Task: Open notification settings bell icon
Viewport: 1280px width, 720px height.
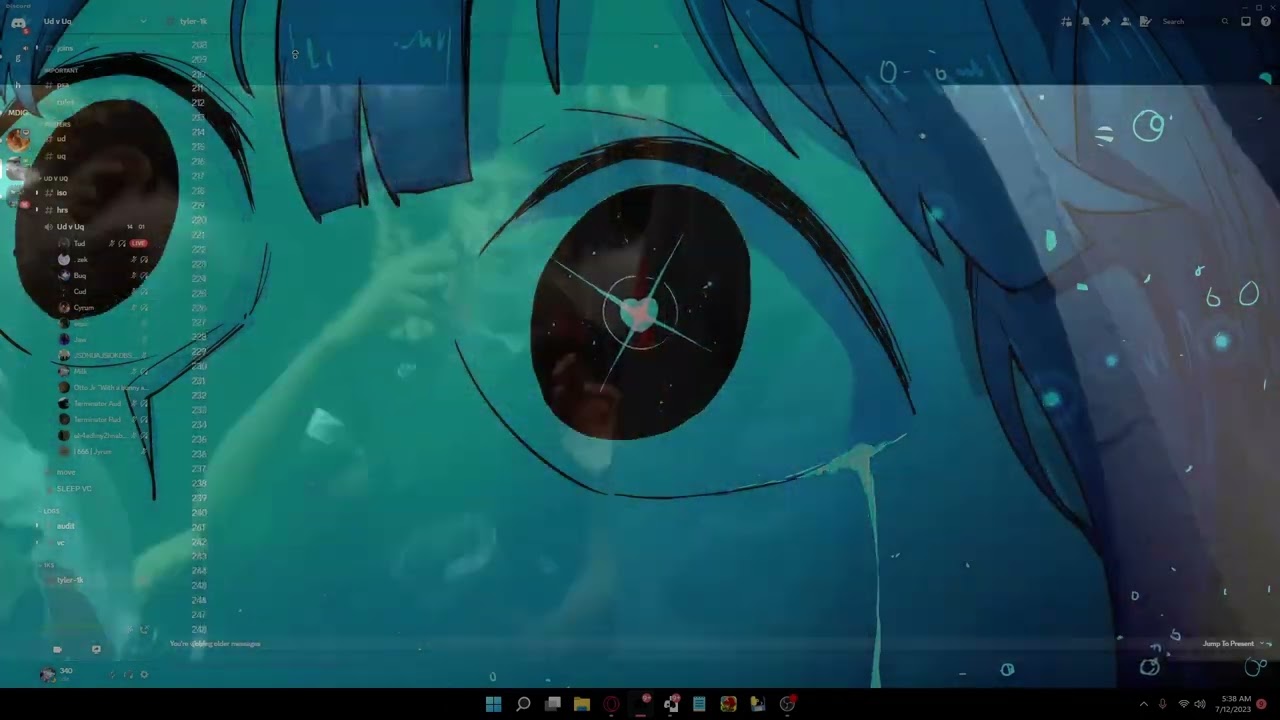Action: (1086, 21)
